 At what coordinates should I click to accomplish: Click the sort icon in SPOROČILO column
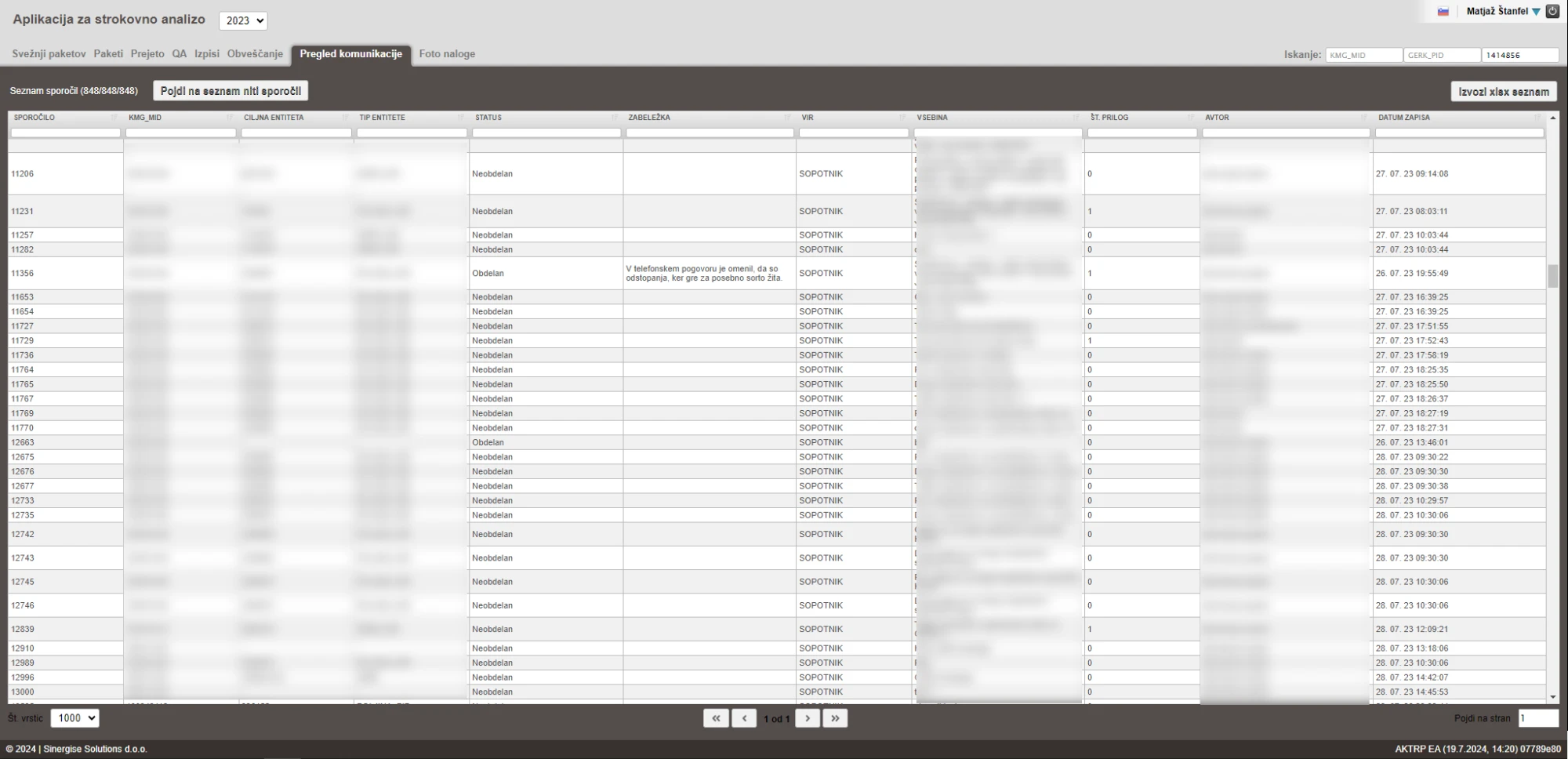(114, 118)
